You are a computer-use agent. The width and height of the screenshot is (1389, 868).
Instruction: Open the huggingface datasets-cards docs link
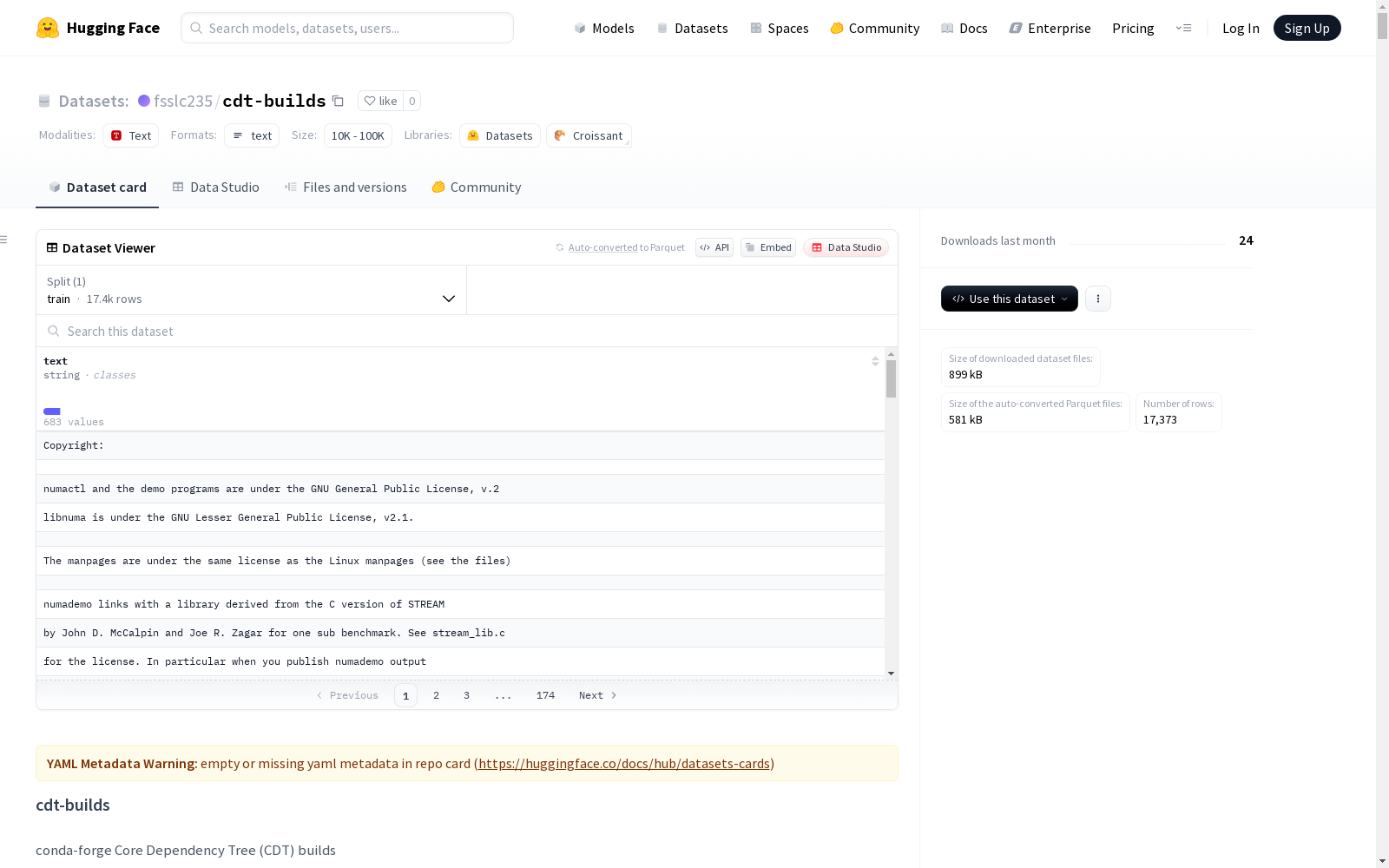point(624,764)
